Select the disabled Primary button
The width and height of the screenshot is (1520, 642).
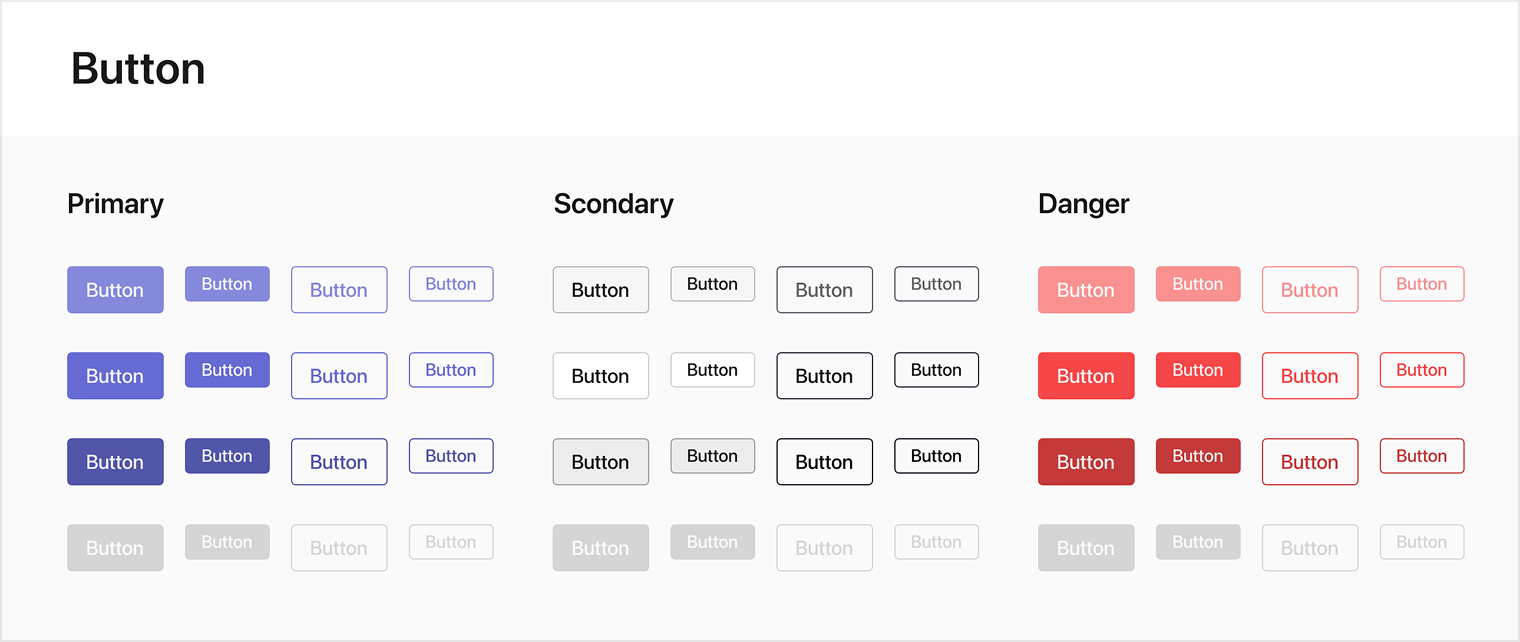coord(115,547)
